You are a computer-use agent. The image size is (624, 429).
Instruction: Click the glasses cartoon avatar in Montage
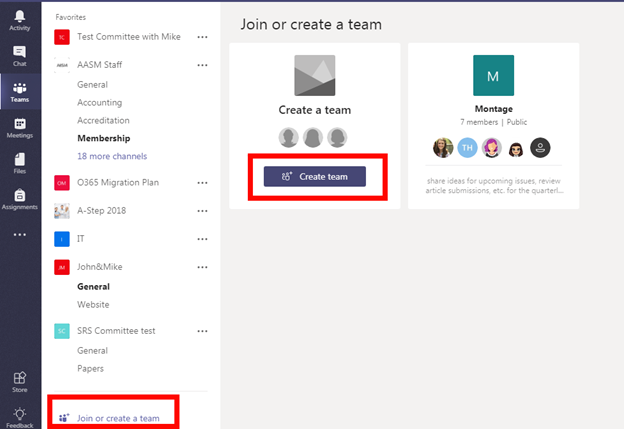516,148
